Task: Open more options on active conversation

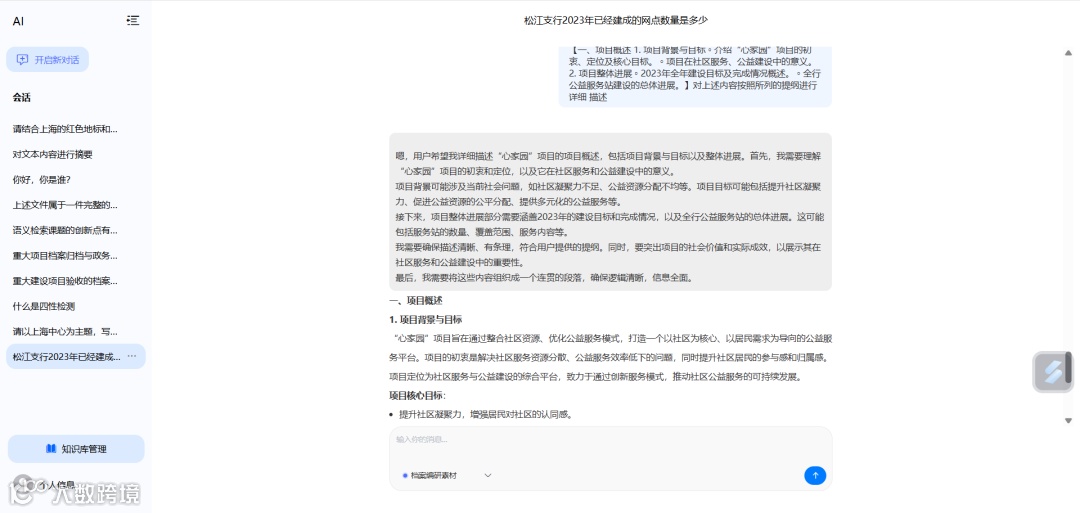Action: pyautogui.click(x=132, y=357)
